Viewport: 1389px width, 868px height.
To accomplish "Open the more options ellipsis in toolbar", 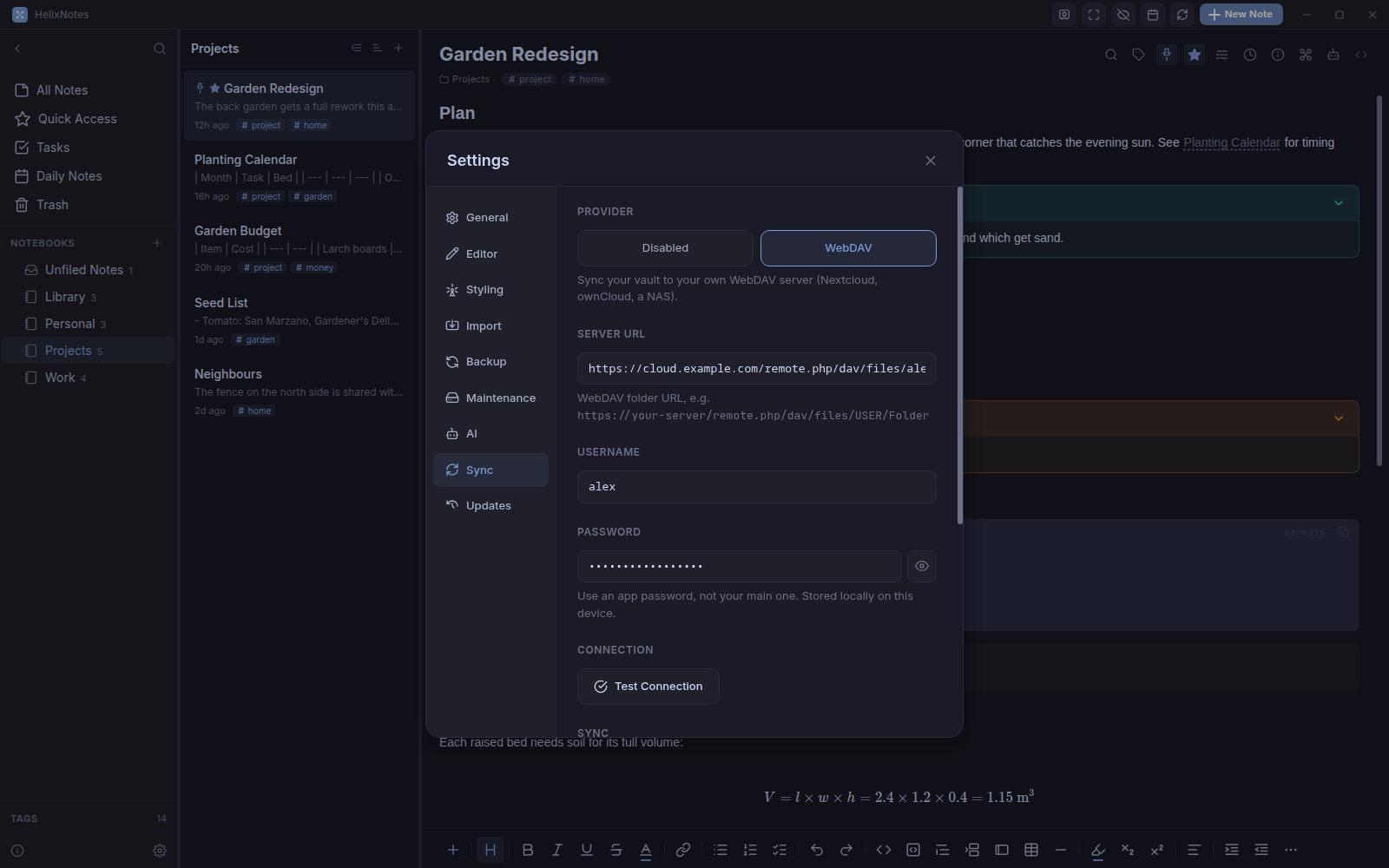I will [x=1291, y=850].
